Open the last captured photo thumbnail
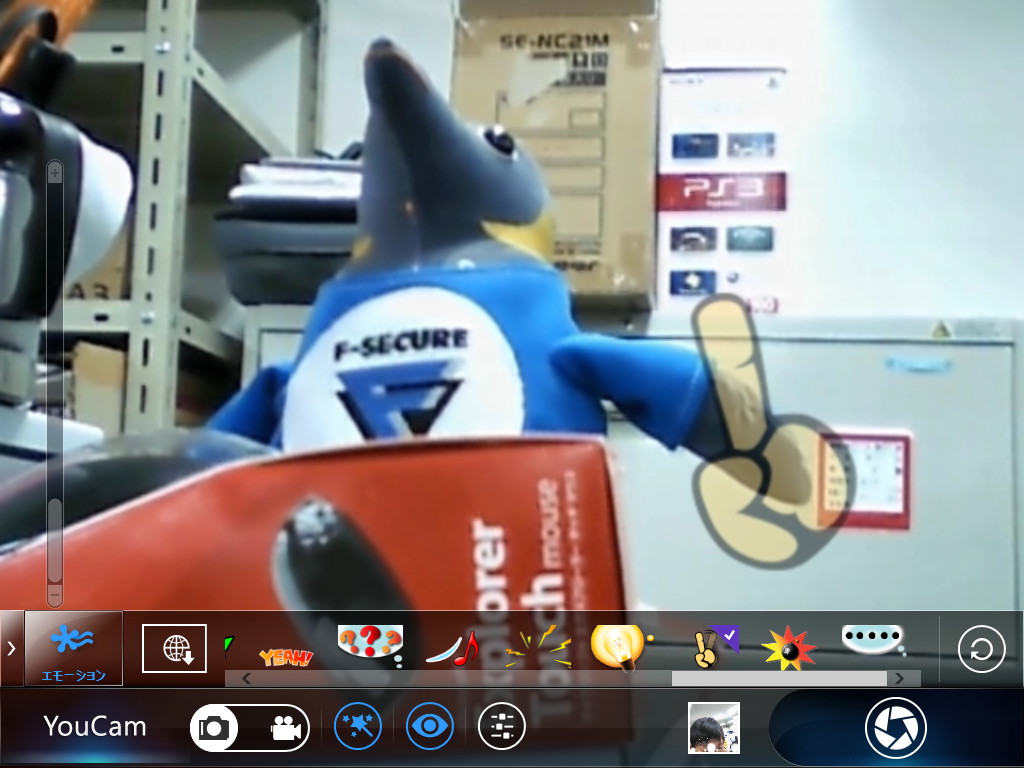This screenshot has width=1024, height=768. 714,728
